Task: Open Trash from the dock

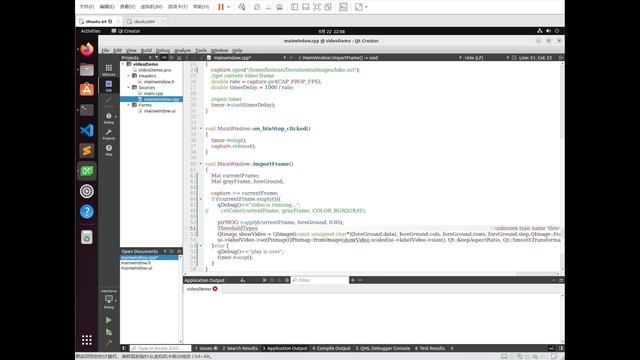Action: point(87,237)
